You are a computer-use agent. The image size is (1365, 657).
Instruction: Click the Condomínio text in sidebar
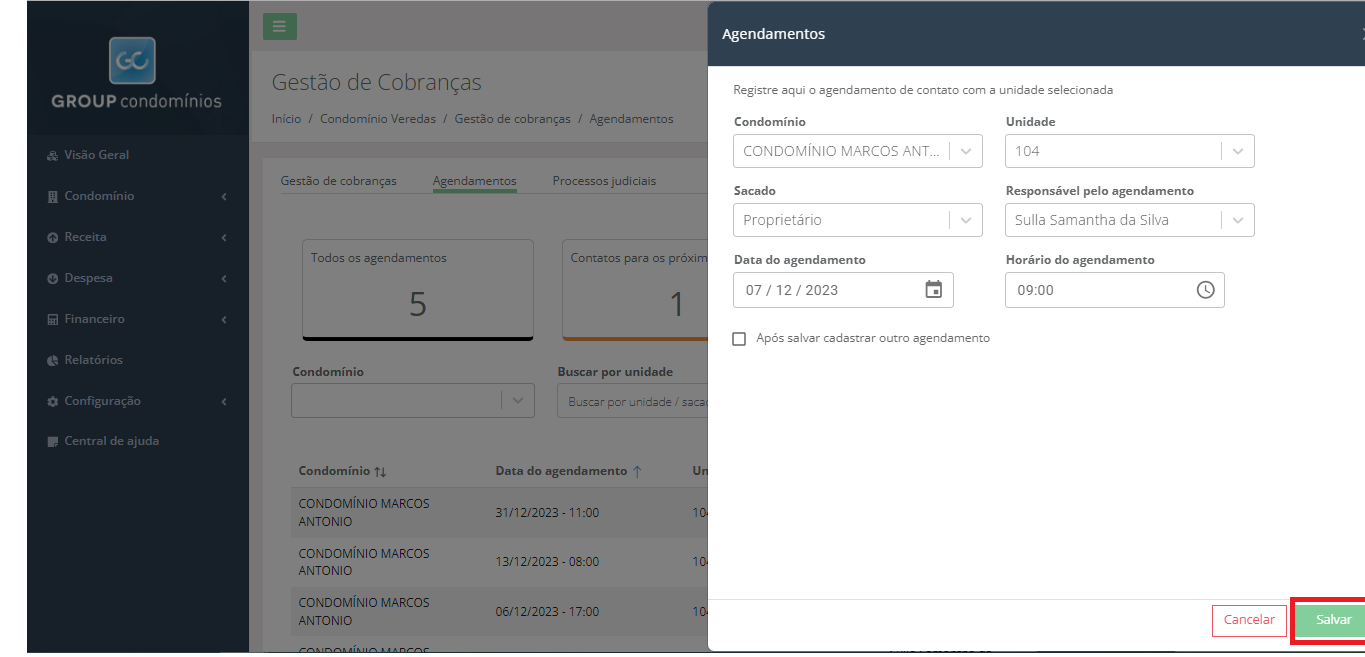click(99, 197)
